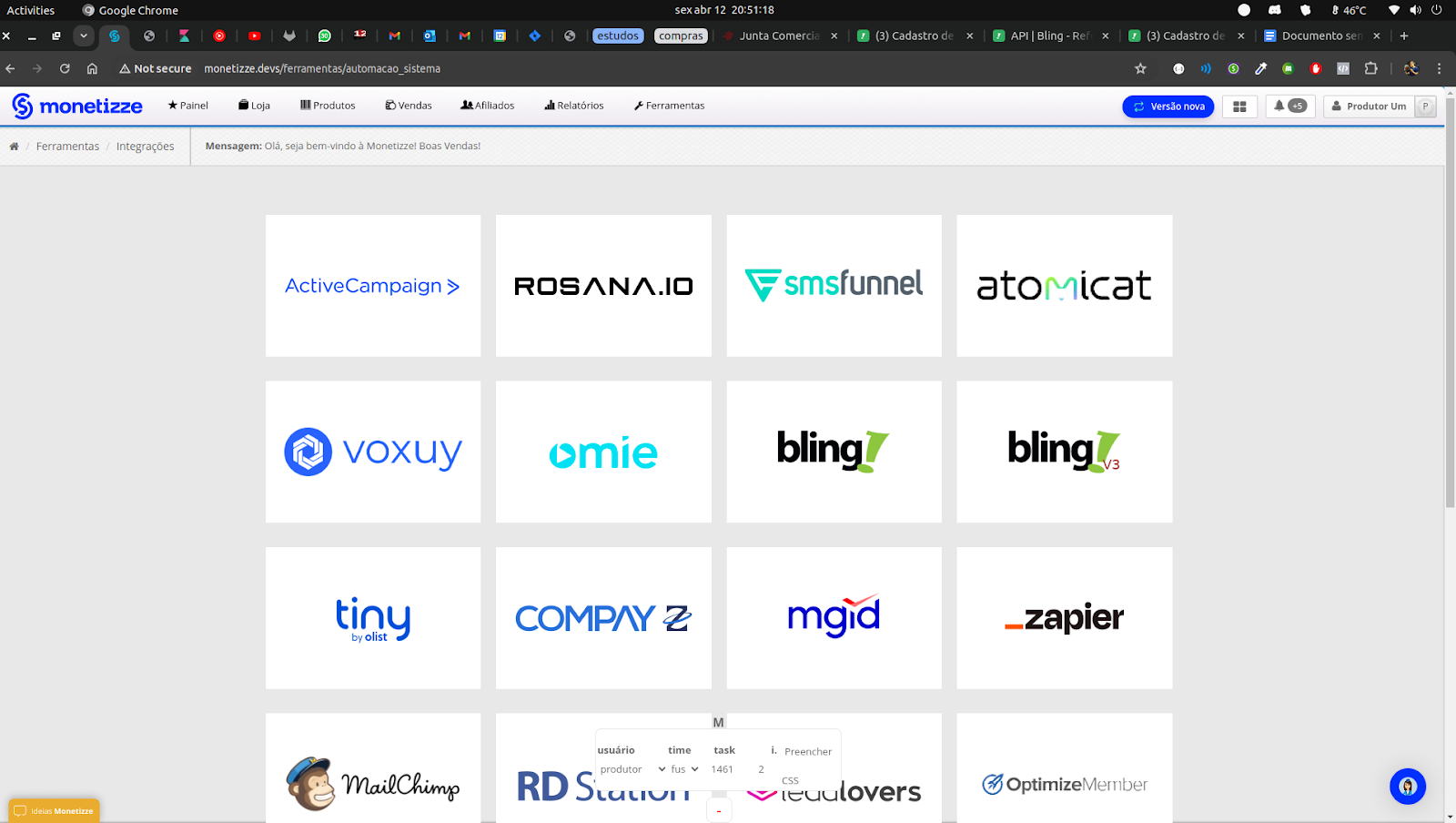The image size is (1456, 823).
Task: Open the mgid integration
Action: (x=834, y=618)
